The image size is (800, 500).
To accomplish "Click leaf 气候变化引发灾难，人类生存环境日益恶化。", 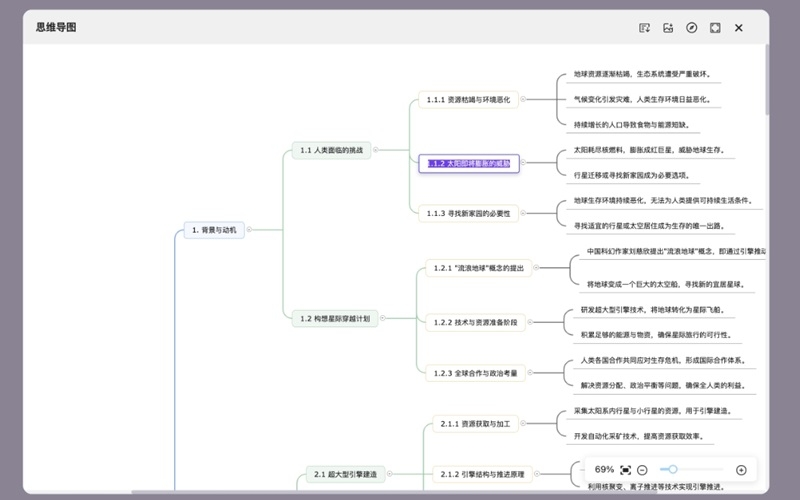I will click(x=643, y=99).
